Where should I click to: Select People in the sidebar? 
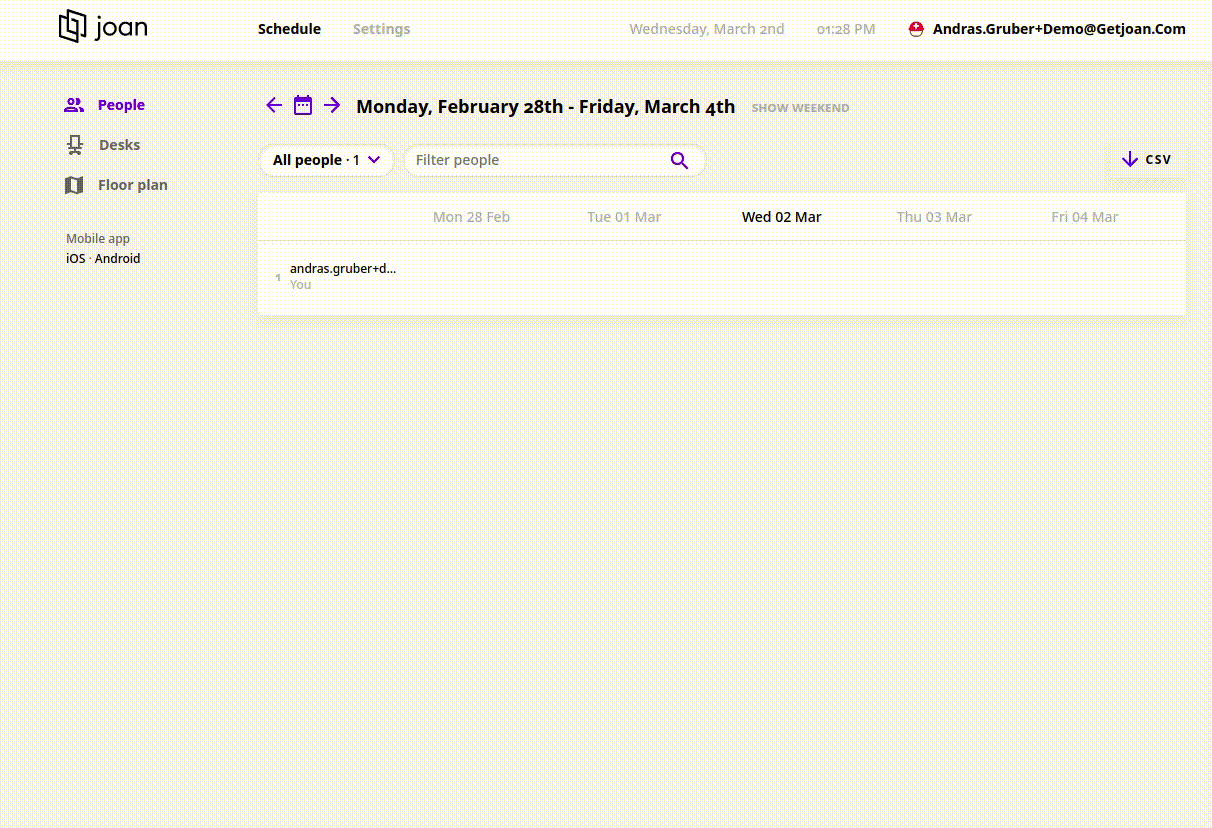coord(120,105)
